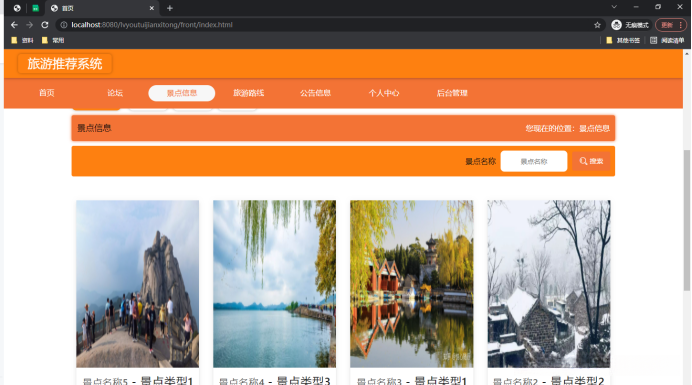Viewport: 692px width, 385px height.
Task: Open the lake with willow photo
Action: [275, 283]
